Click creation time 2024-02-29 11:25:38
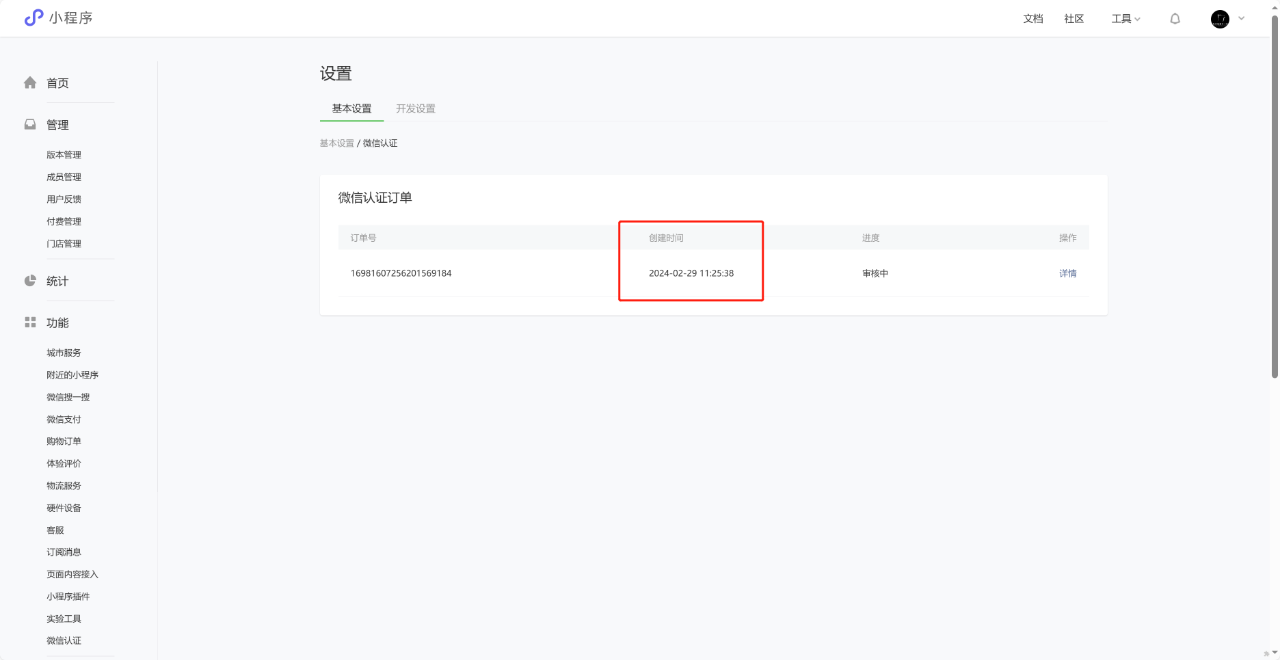 pos(691,273)
